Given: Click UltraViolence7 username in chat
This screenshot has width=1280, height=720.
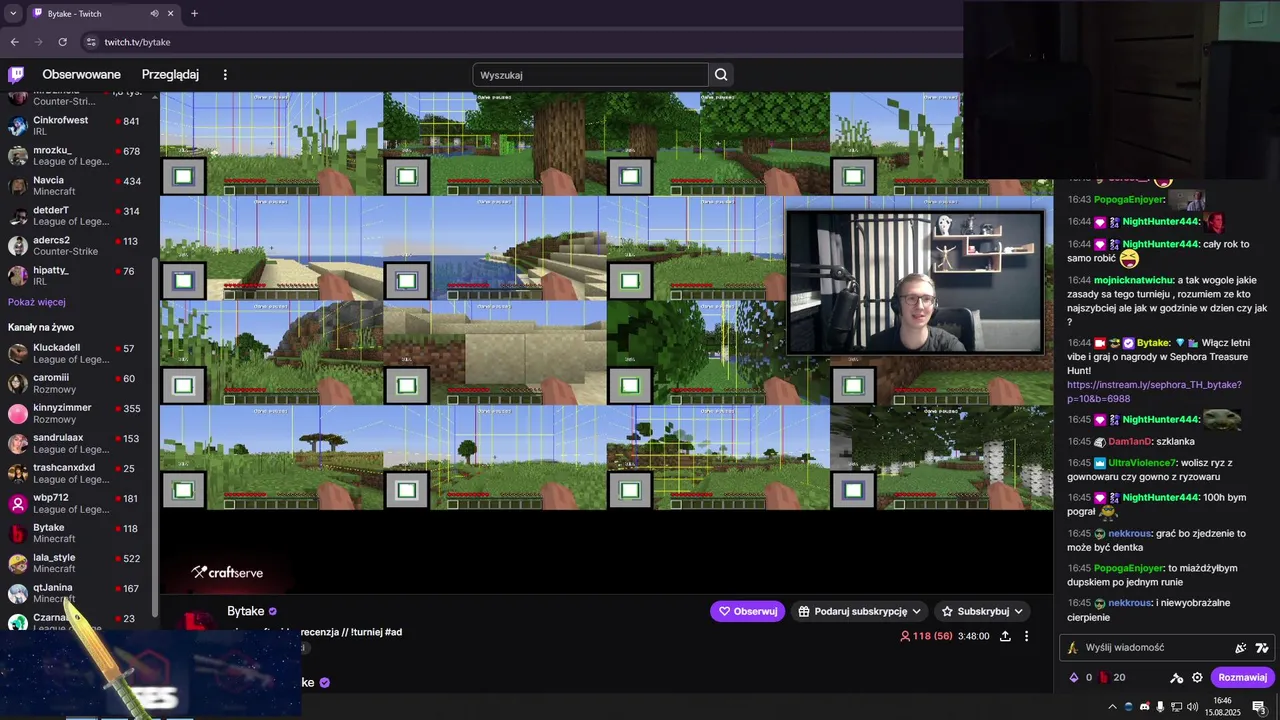Looking at the screenshot, I should tap(1143, 463).
